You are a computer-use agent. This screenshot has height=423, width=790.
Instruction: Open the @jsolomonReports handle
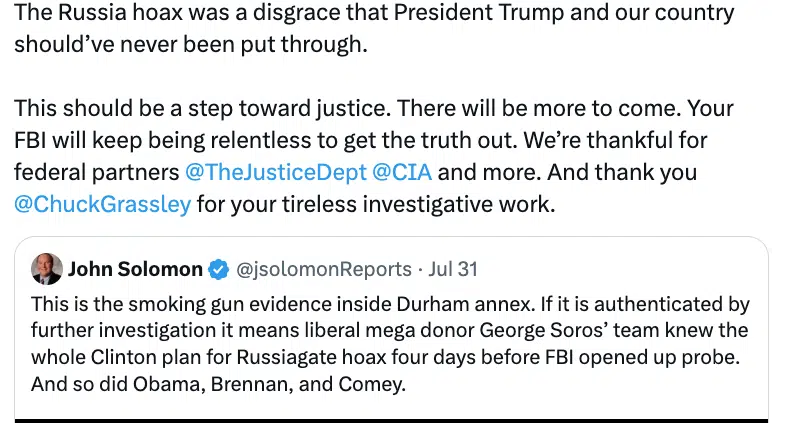tap(323, 269)
